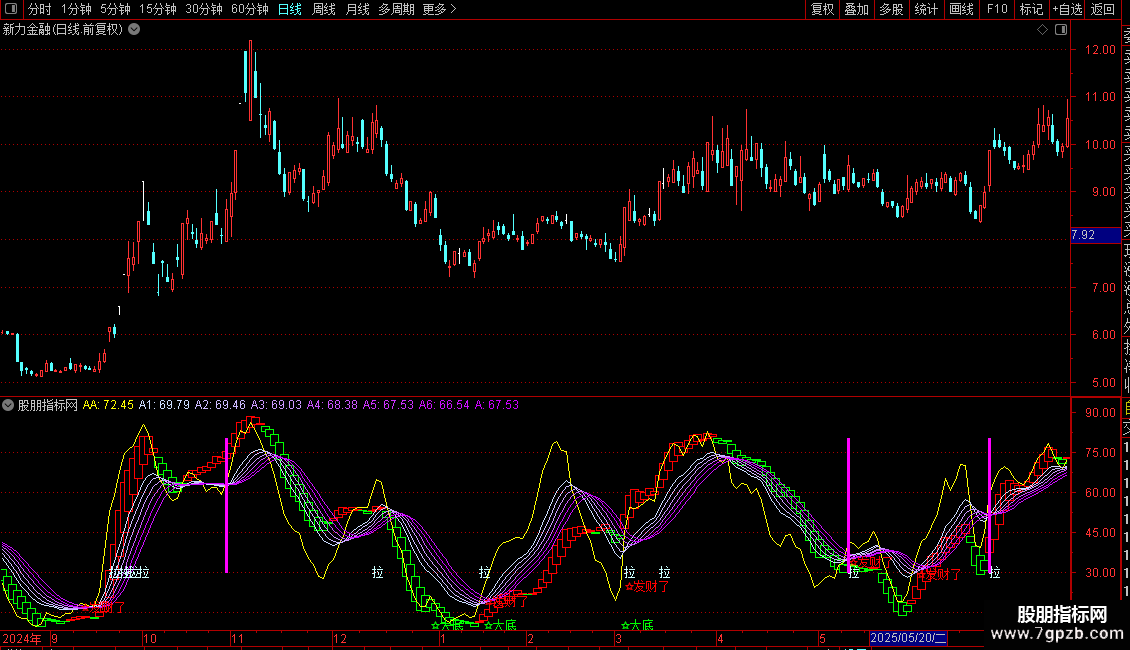The image size is (1130, 650).
Task: Switch to the 日线 daily chart tab
Action: pos(289,9)
